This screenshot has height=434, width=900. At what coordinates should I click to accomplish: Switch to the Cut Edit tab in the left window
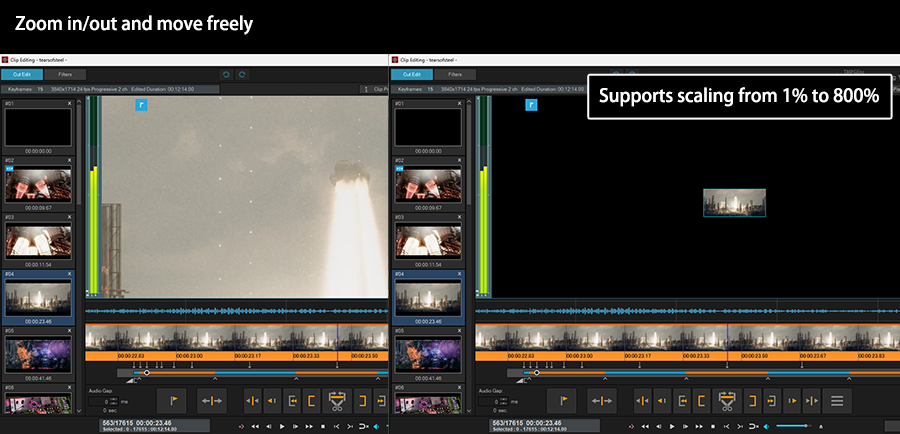coord(21,75)
